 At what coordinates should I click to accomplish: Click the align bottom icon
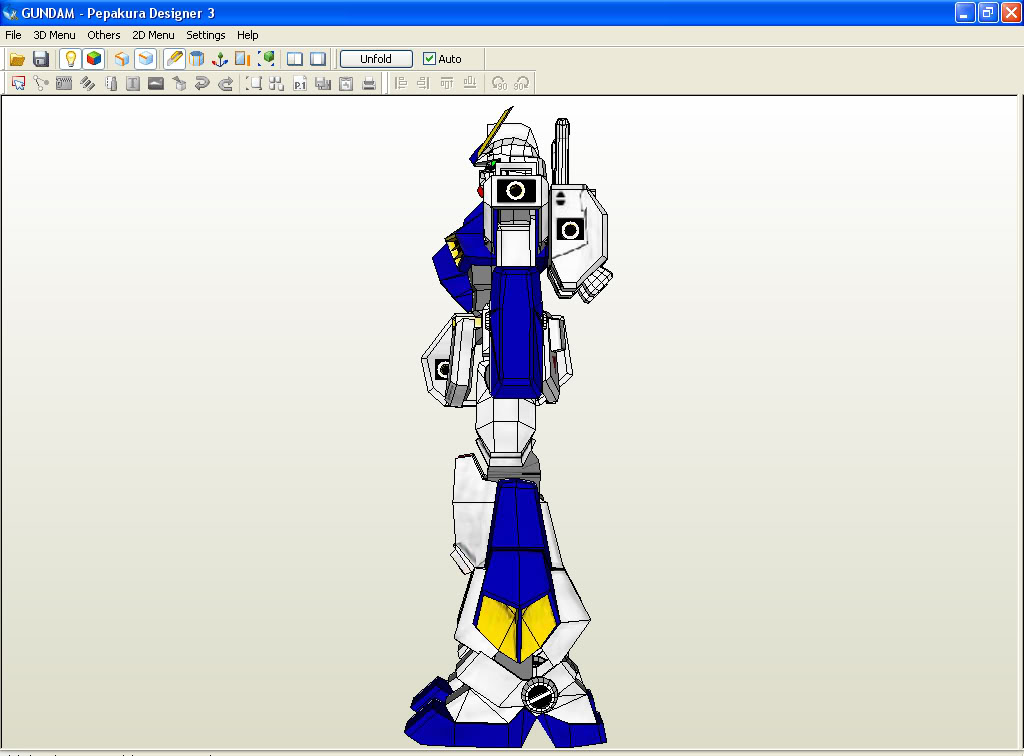click(470, 84)
